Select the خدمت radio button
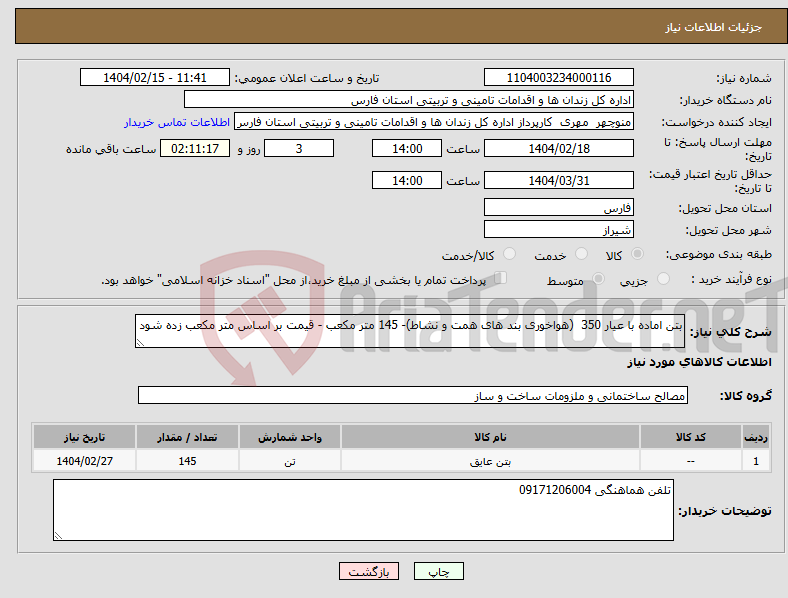788x598 pixels. pyautogui.click(x=581, y=254)
